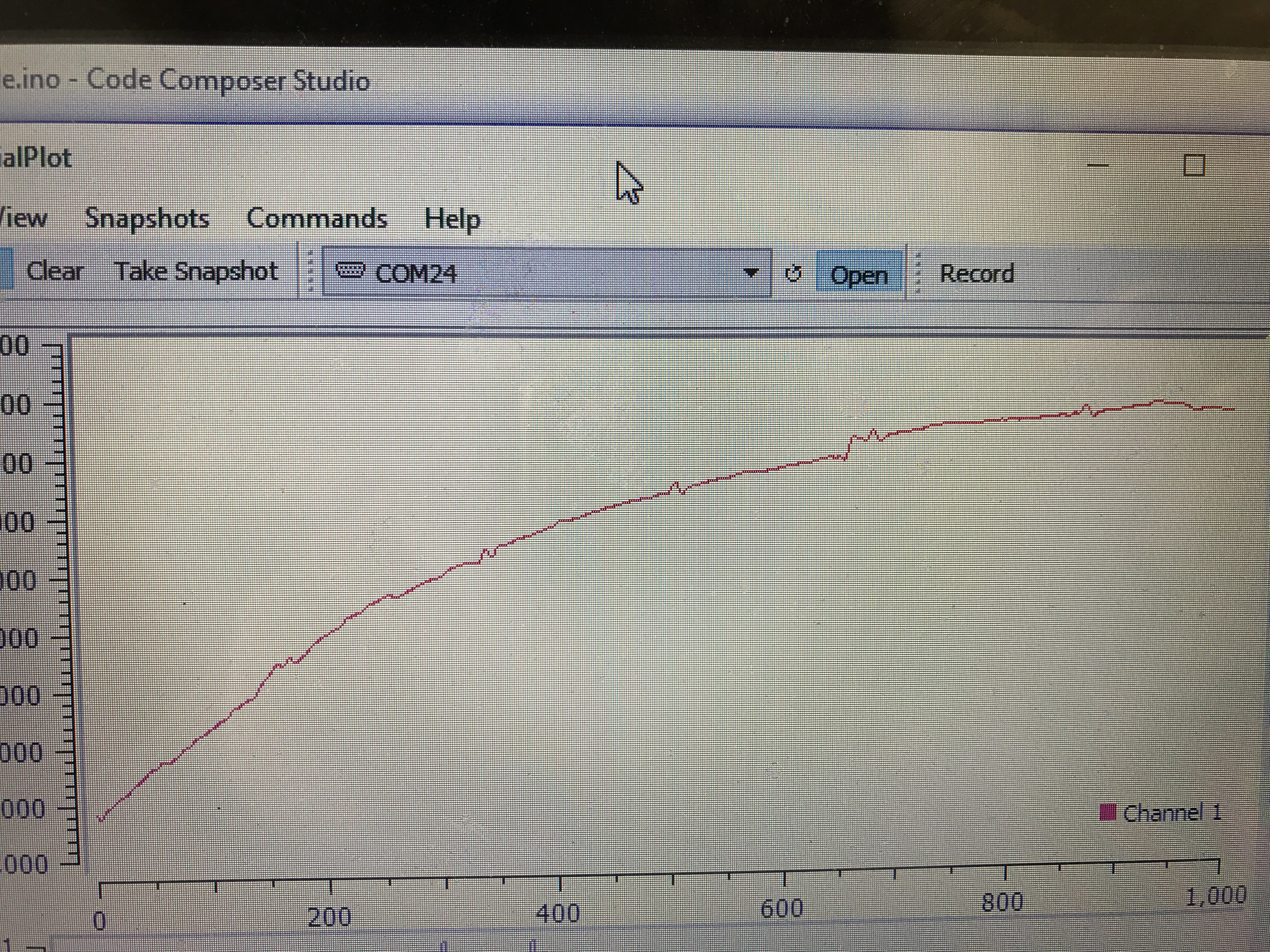Open the Snapshots menu
Screen dimensions: 1270x952
pos(147,218)
